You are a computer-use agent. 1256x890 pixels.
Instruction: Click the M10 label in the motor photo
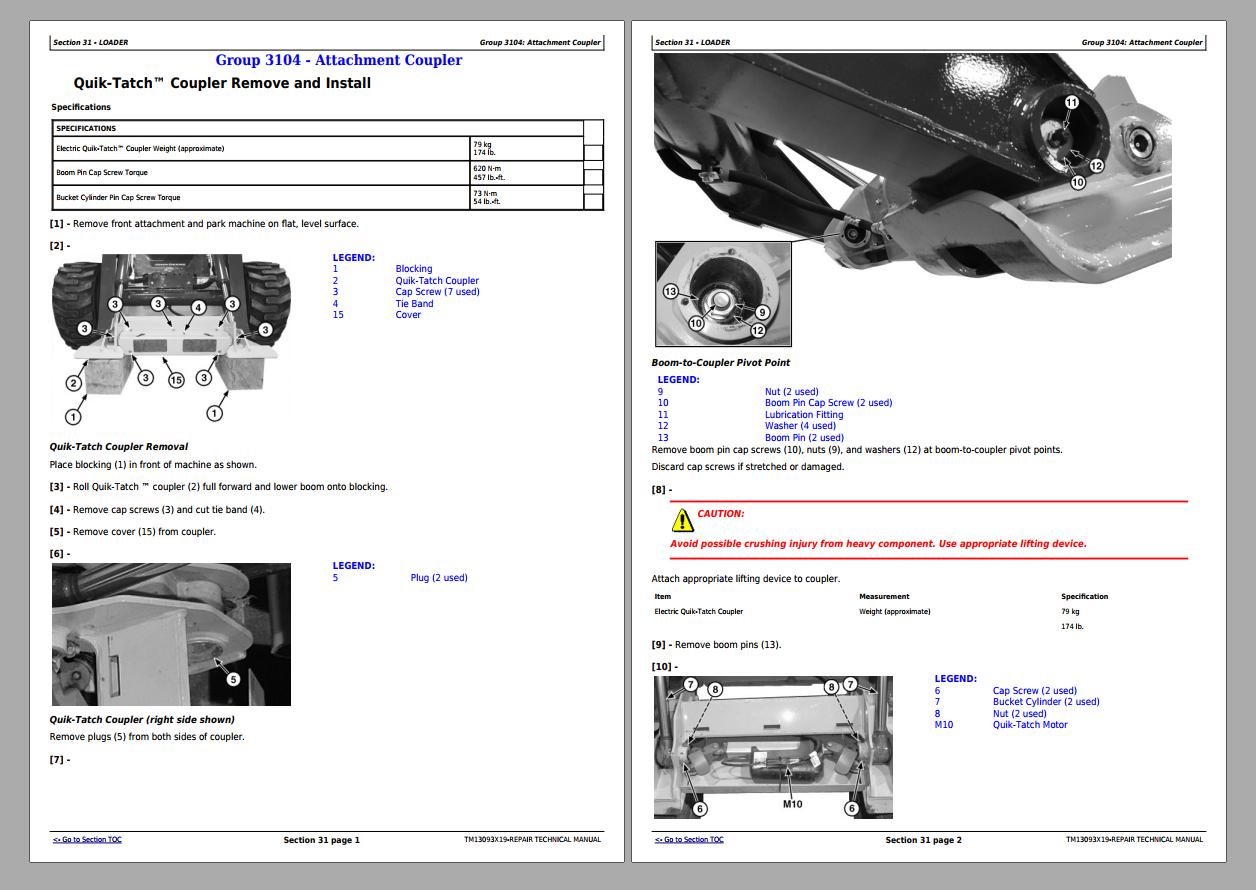[792, 804]
